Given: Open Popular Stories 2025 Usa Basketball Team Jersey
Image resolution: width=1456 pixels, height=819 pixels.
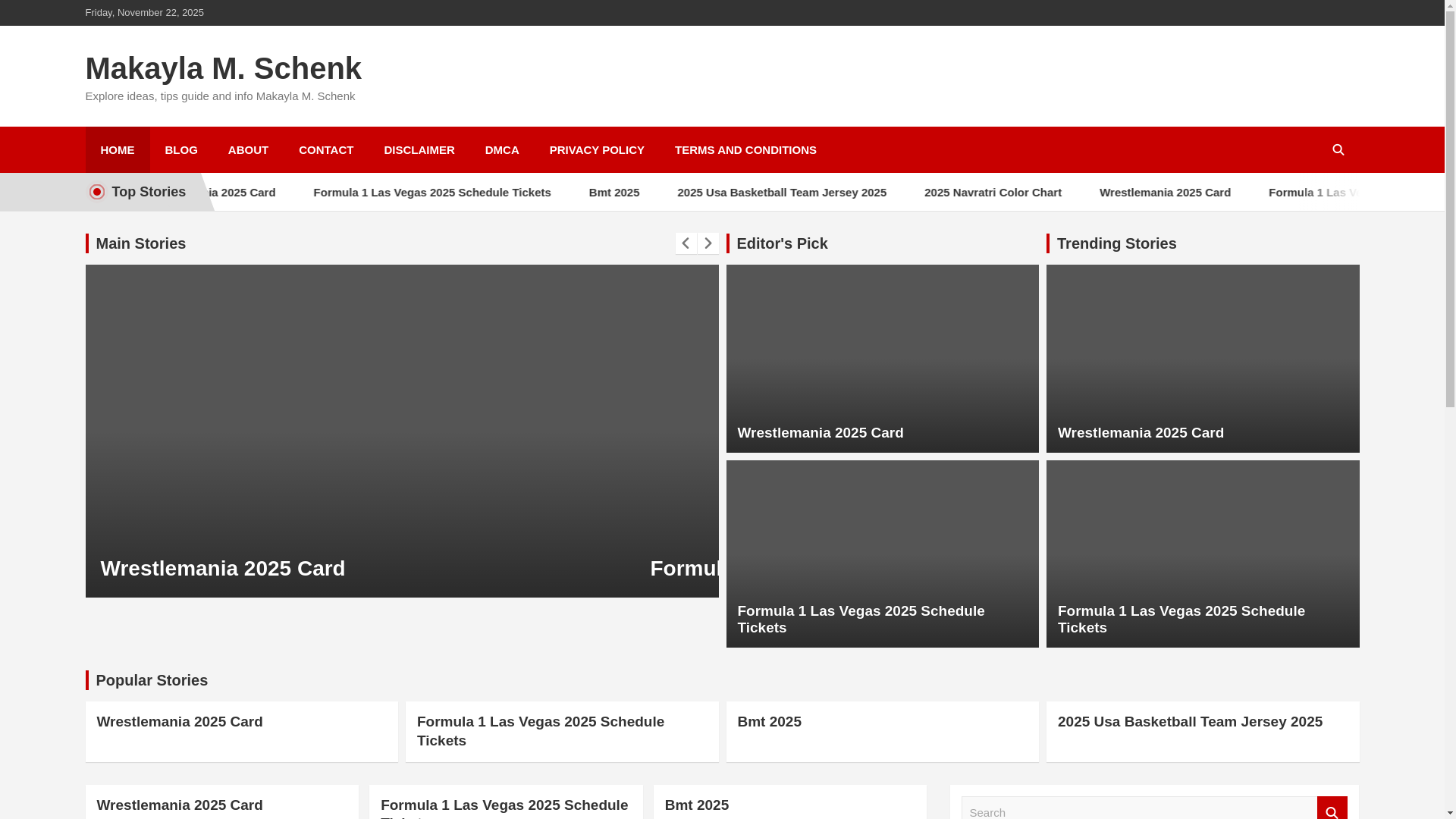Looking at the screenshot, I should coord(1190,722).
